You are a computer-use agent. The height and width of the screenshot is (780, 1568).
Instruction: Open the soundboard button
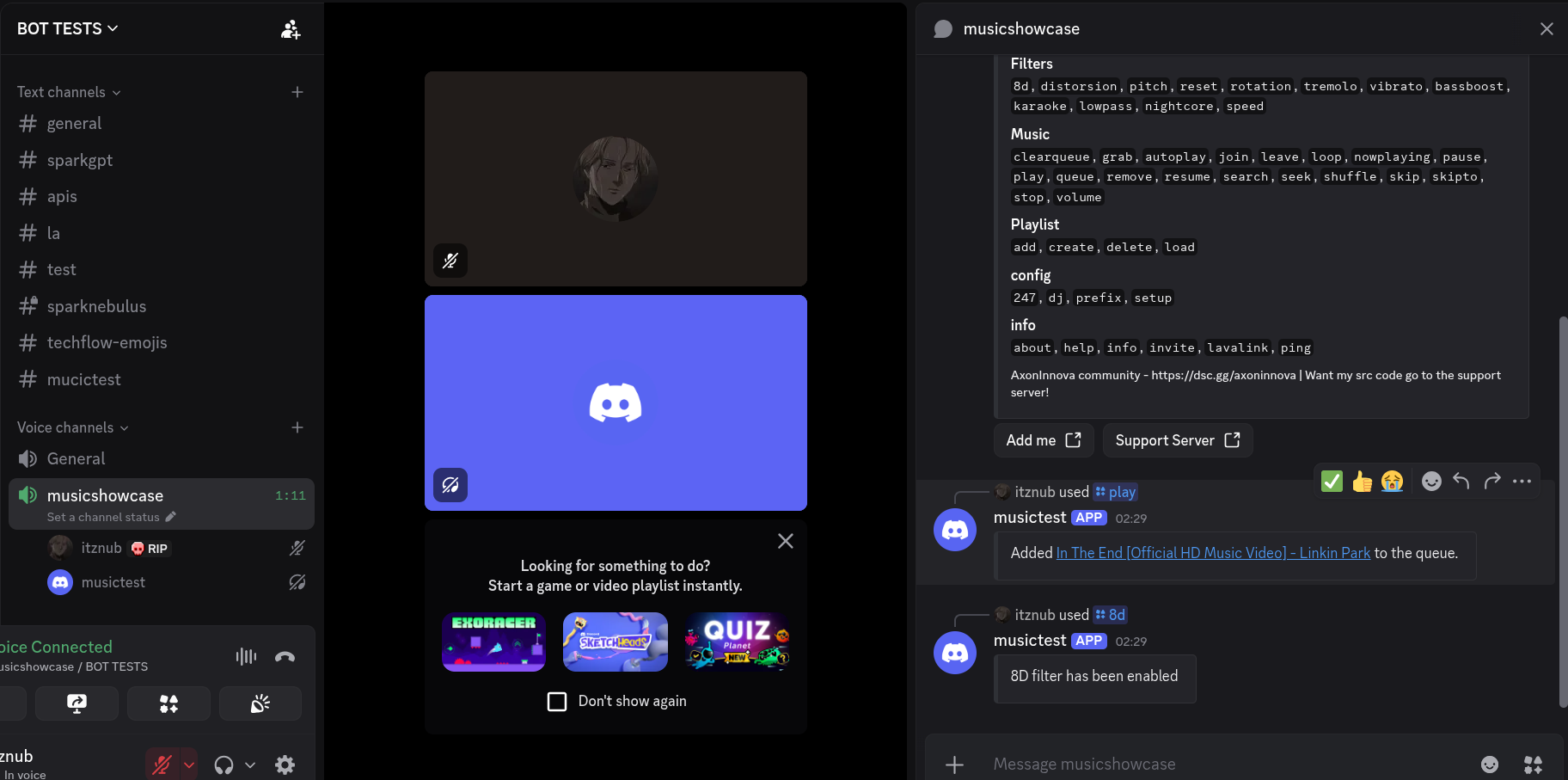(260, 703)
